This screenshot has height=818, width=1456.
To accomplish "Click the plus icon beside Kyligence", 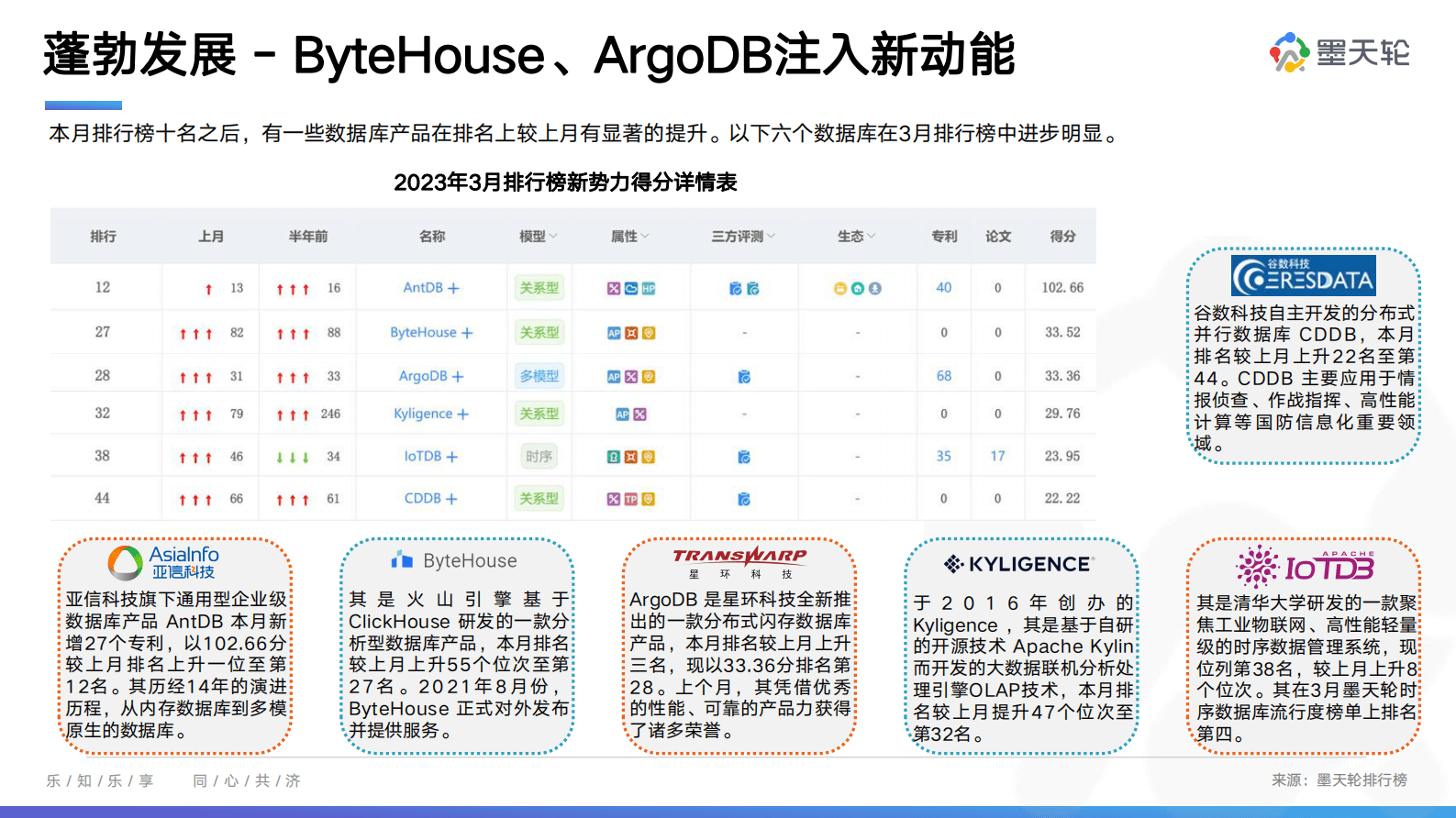I will point(463,415).
